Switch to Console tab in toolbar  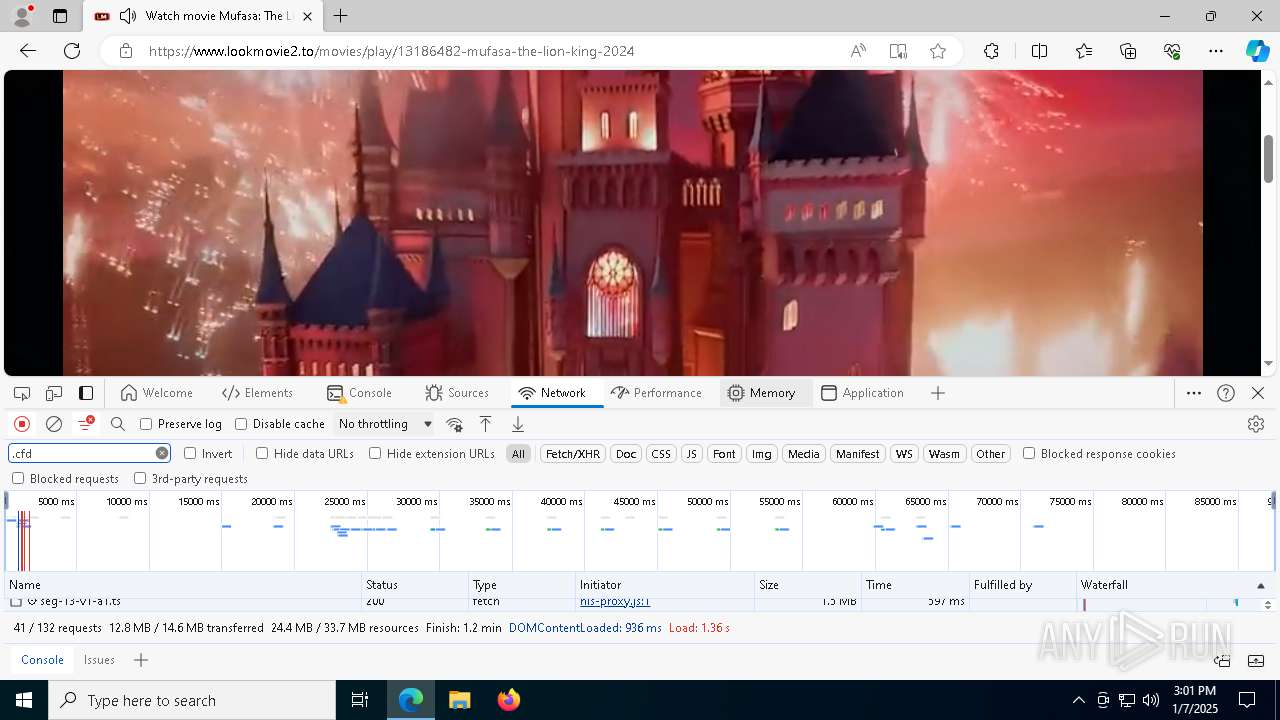(359, 393)
